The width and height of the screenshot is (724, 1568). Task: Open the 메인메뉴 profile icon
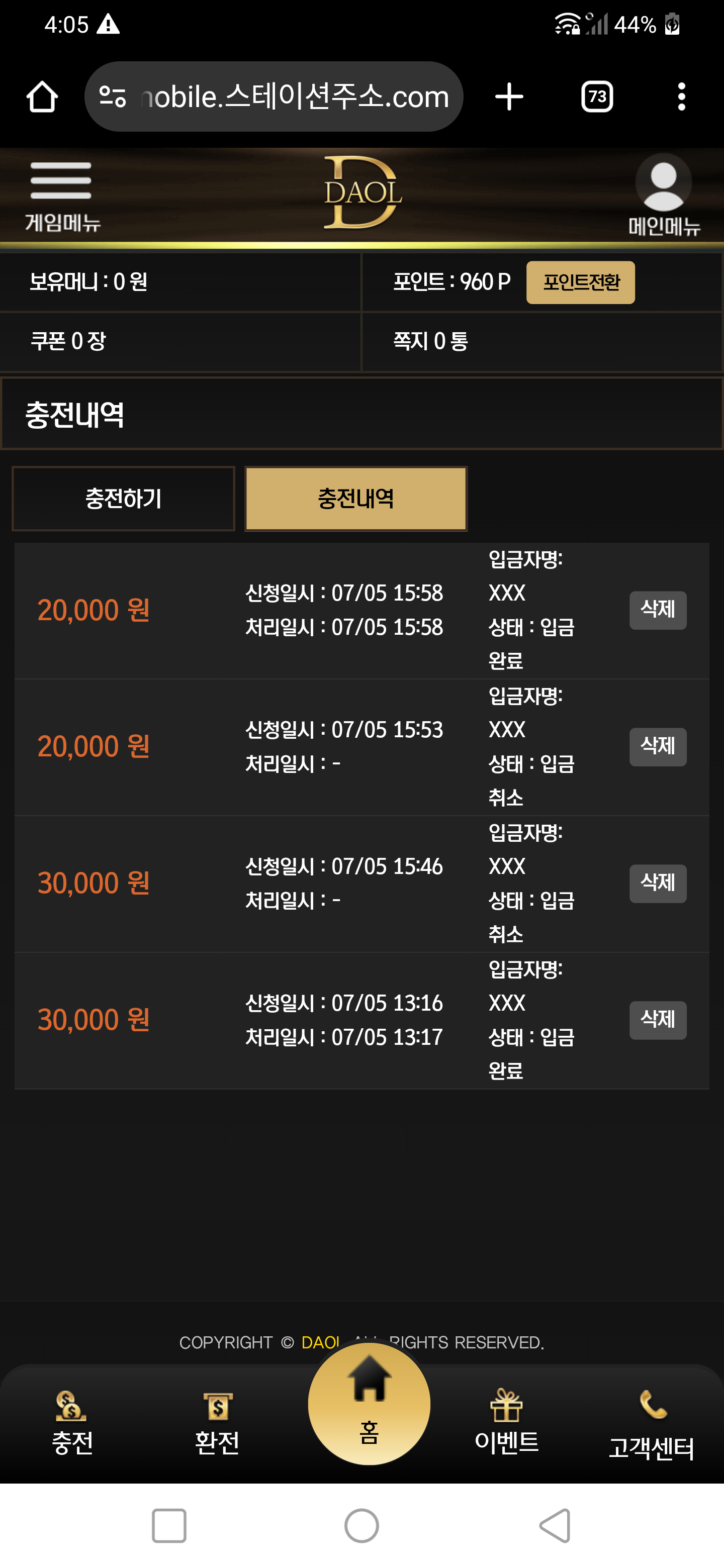click(x=664, y=195)
